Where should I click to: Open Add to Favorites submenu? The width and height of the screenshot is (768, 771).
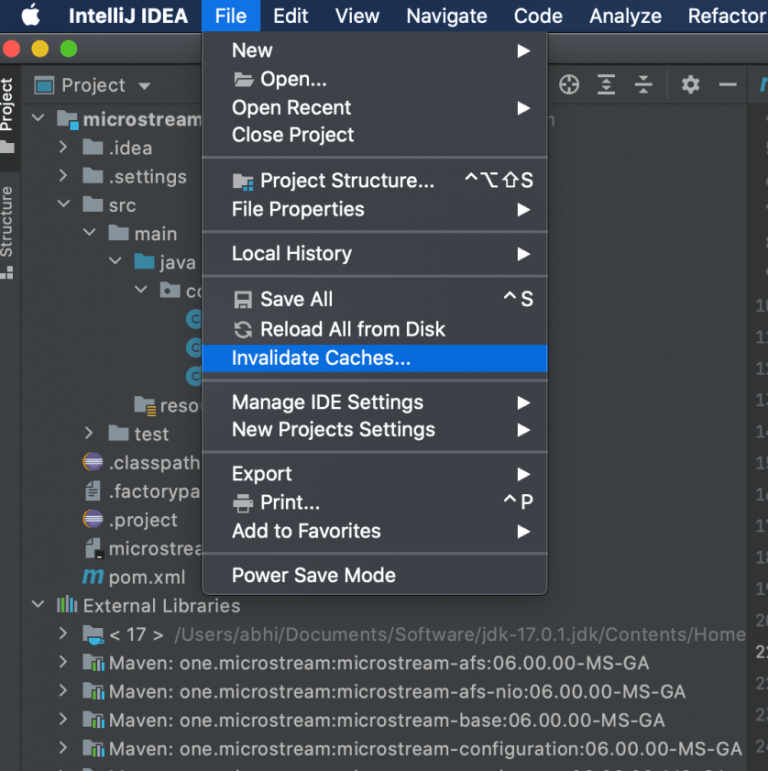tap(375, 532)
